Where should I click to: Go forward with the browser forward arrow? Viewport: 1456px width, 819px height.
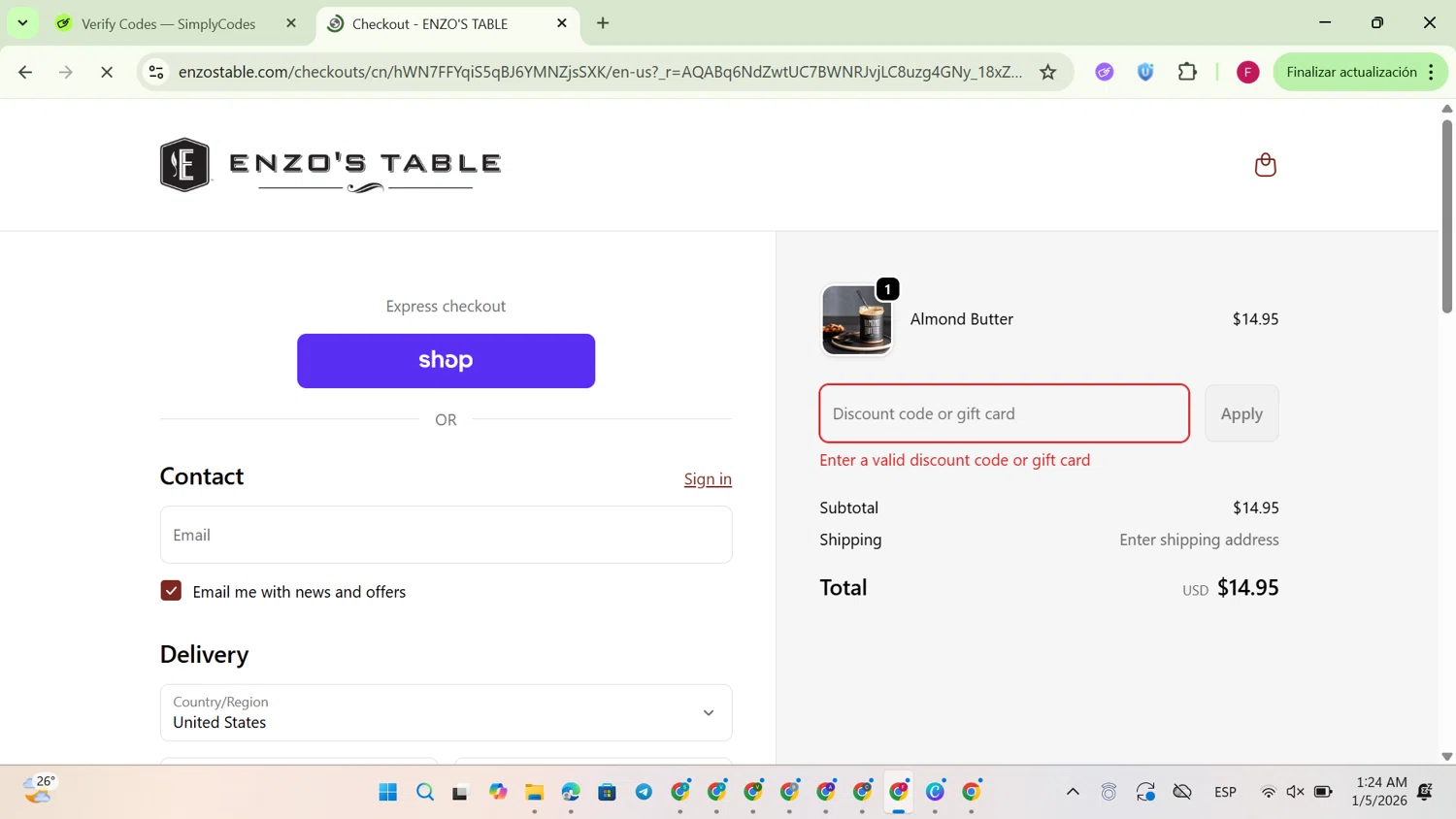click(x=66, y=72)
